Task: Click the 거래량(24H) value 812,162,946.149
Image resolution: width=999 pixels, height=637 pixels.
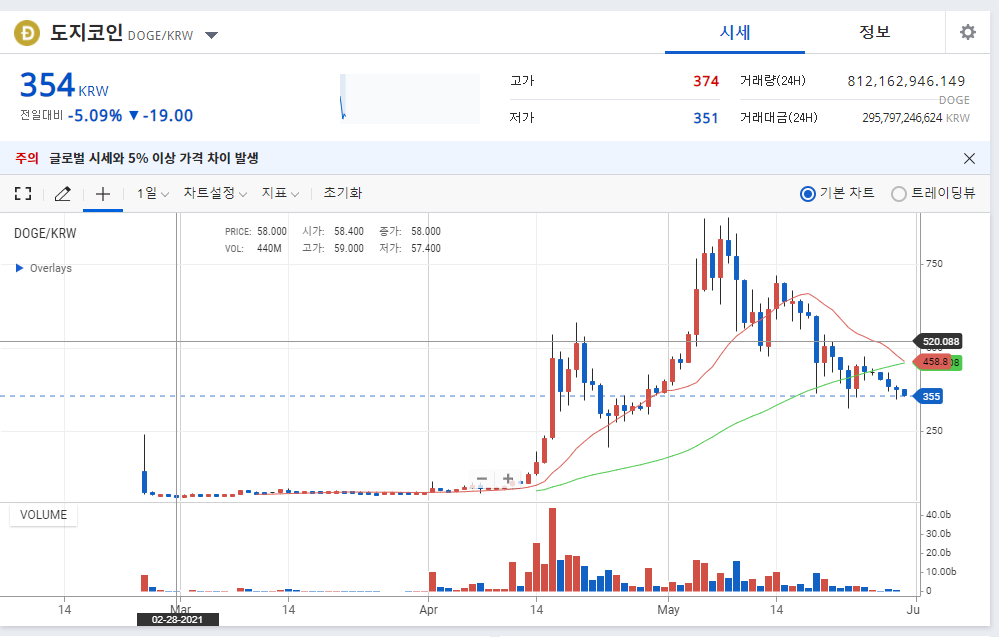Action: pos(906,81)
